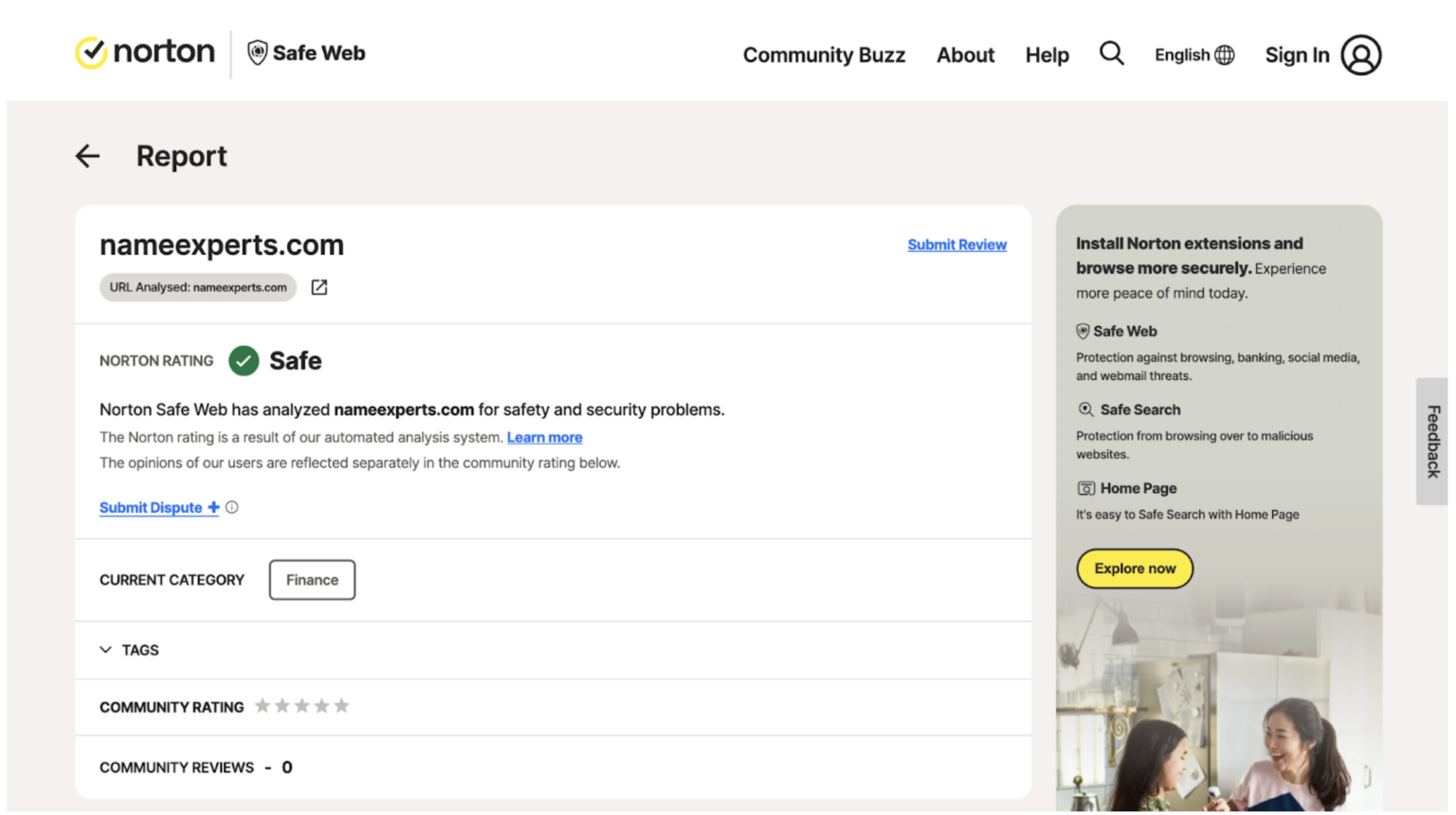Click the user profile avatar icon
This screenshot has width=1456, height=815.
(x=1361, y=55)
